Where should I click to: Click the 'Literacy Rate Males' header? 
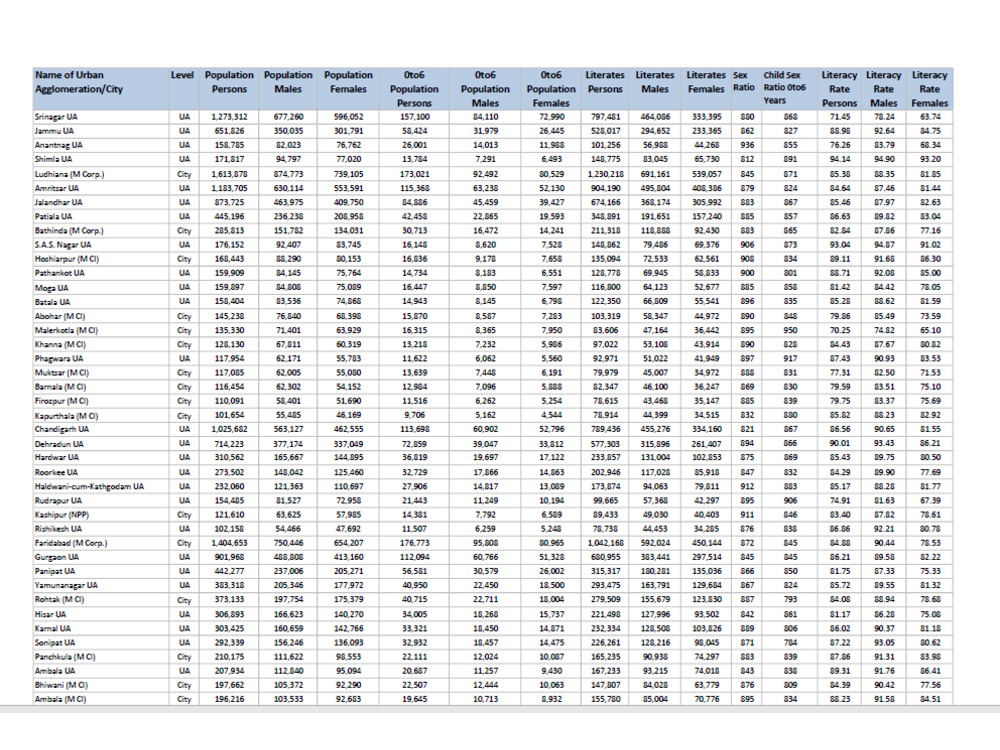pyautogui.click(x=883, y=89)
